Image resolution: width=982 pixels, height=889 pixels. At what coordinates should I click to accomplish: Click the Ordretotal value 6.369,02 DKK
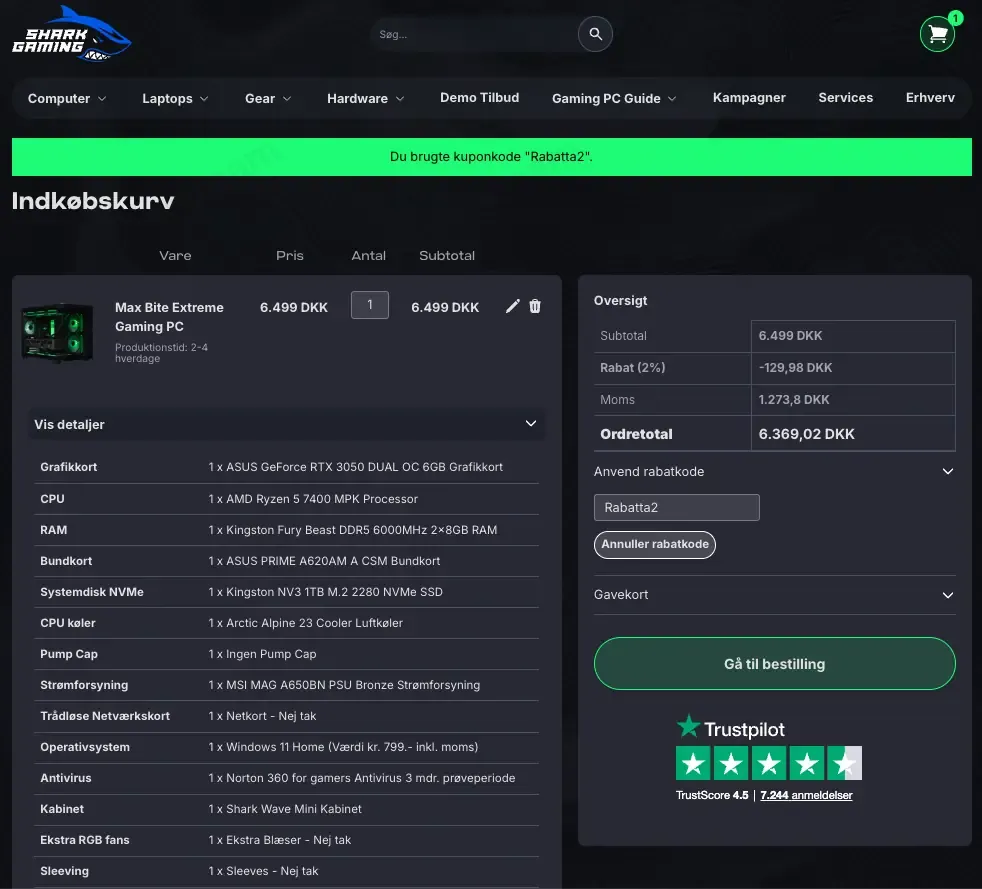coord(806,434)
